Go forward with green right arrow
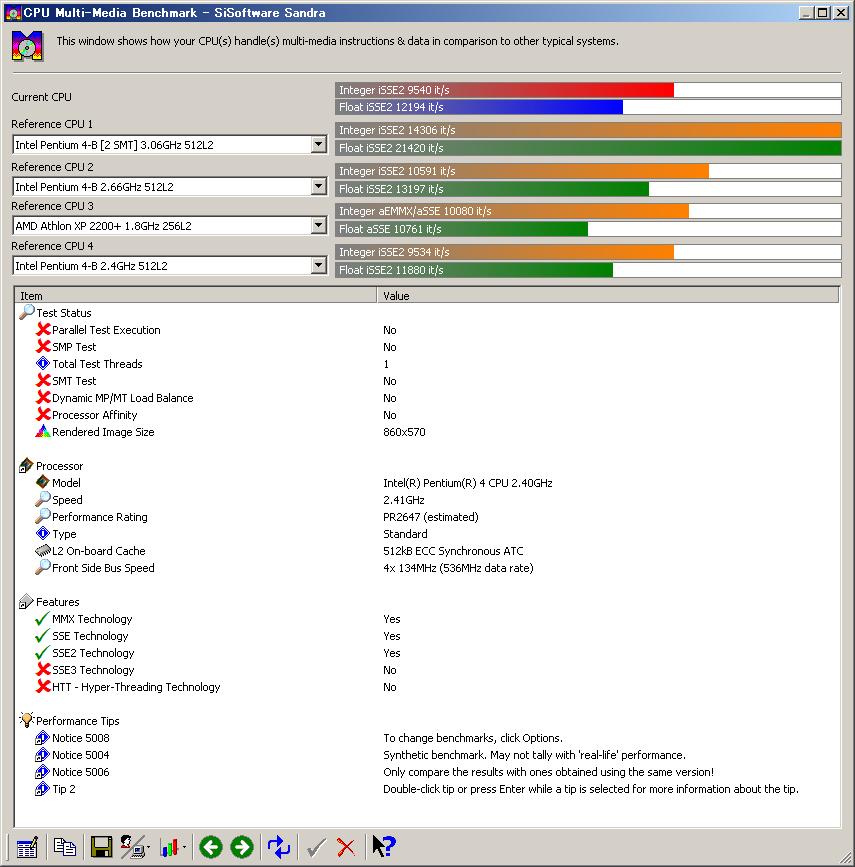The image size is (855, 867). 242,847
